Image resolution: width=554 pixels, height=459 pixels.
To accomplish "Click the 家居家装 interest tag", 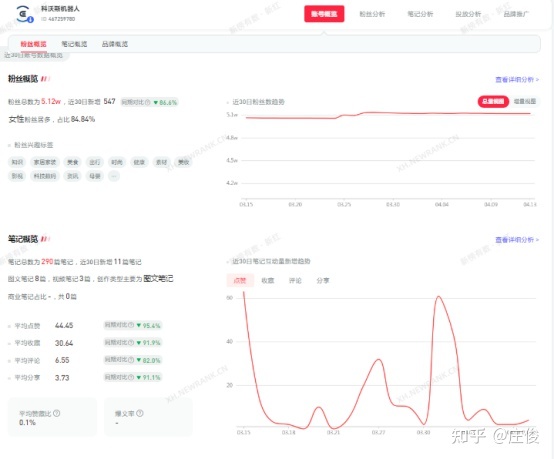I will 45,162.
